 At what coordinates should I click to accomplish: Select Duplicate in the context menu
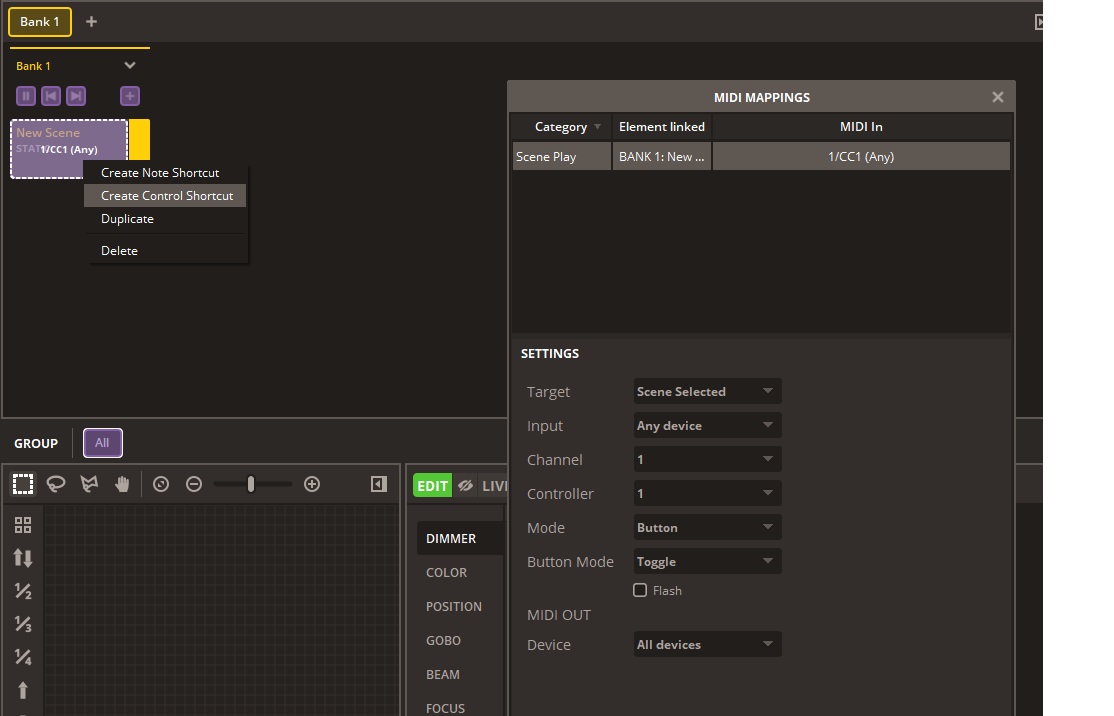165,219
